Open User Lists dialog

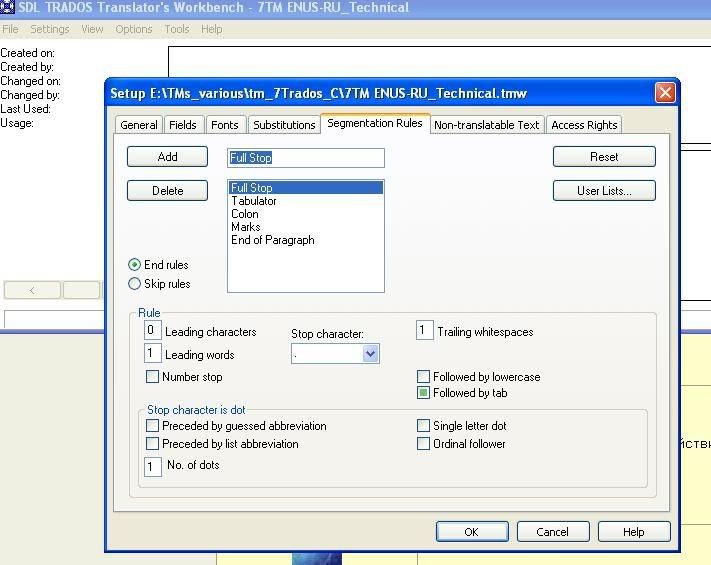(604, 190)
